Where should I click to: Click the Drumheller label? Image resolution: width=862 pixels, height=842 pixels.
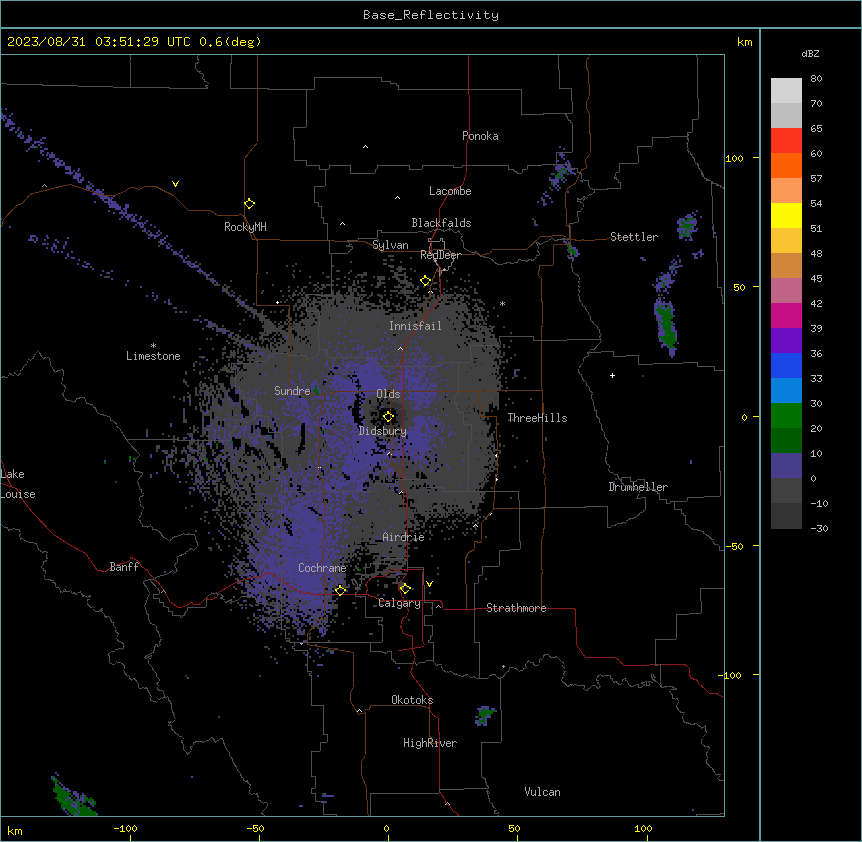coord(638,487)
